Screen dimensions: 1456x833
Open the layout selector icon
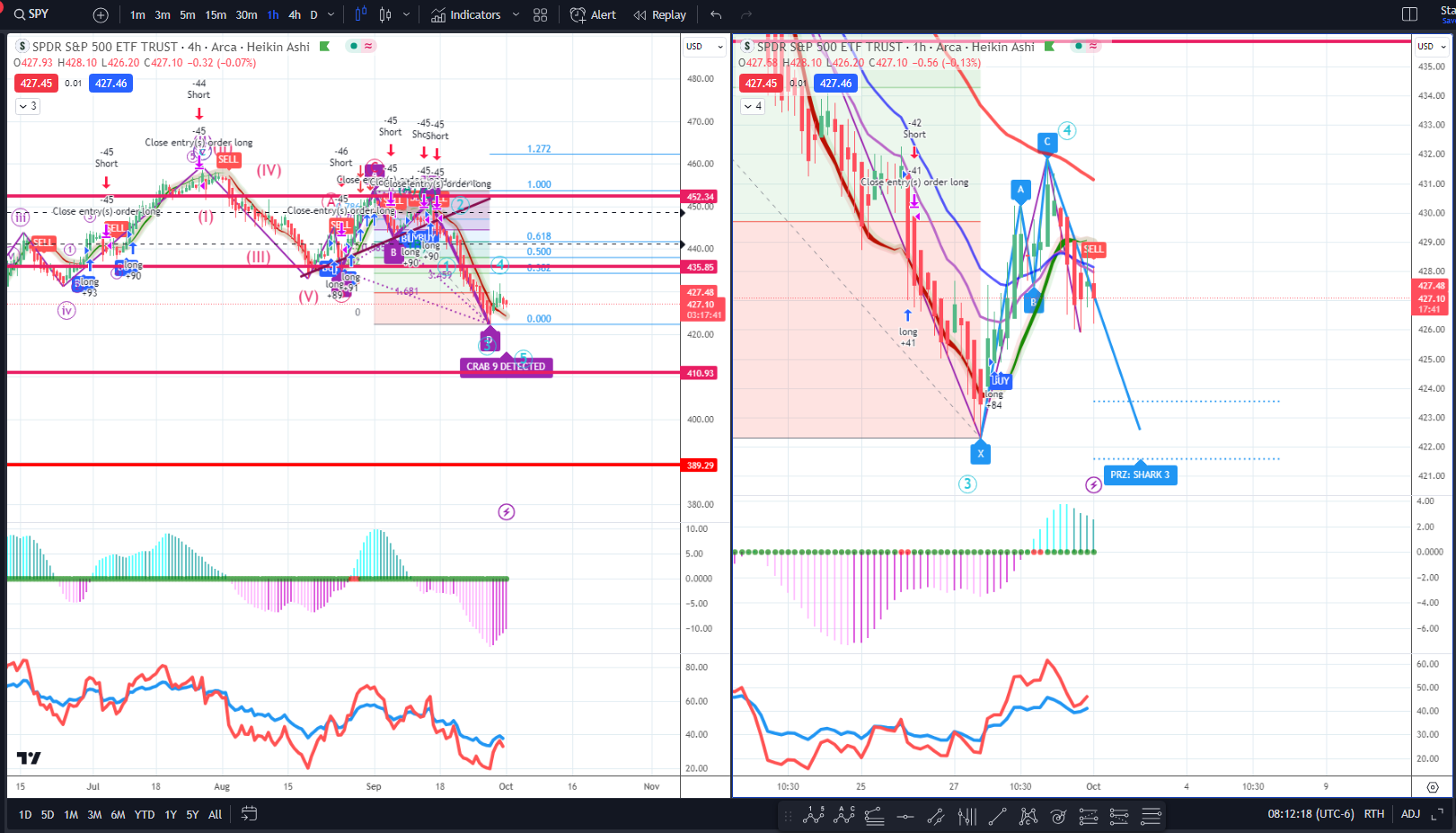tap(1409, 14)
